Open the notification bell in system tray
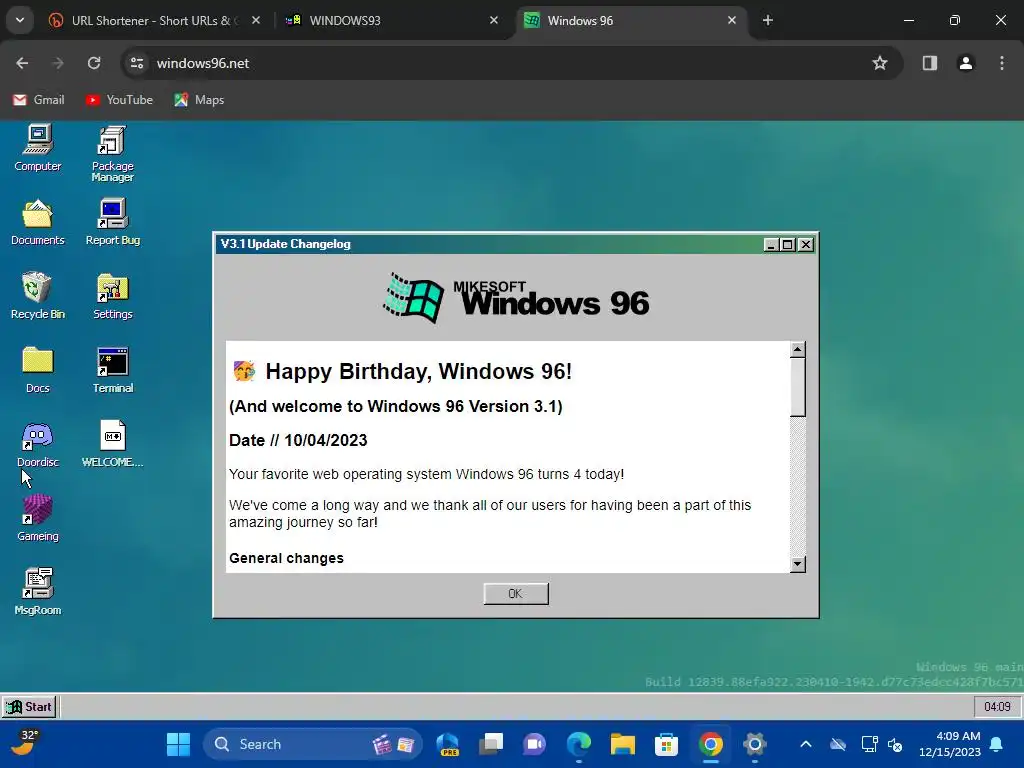 click(x=997, y=744)
